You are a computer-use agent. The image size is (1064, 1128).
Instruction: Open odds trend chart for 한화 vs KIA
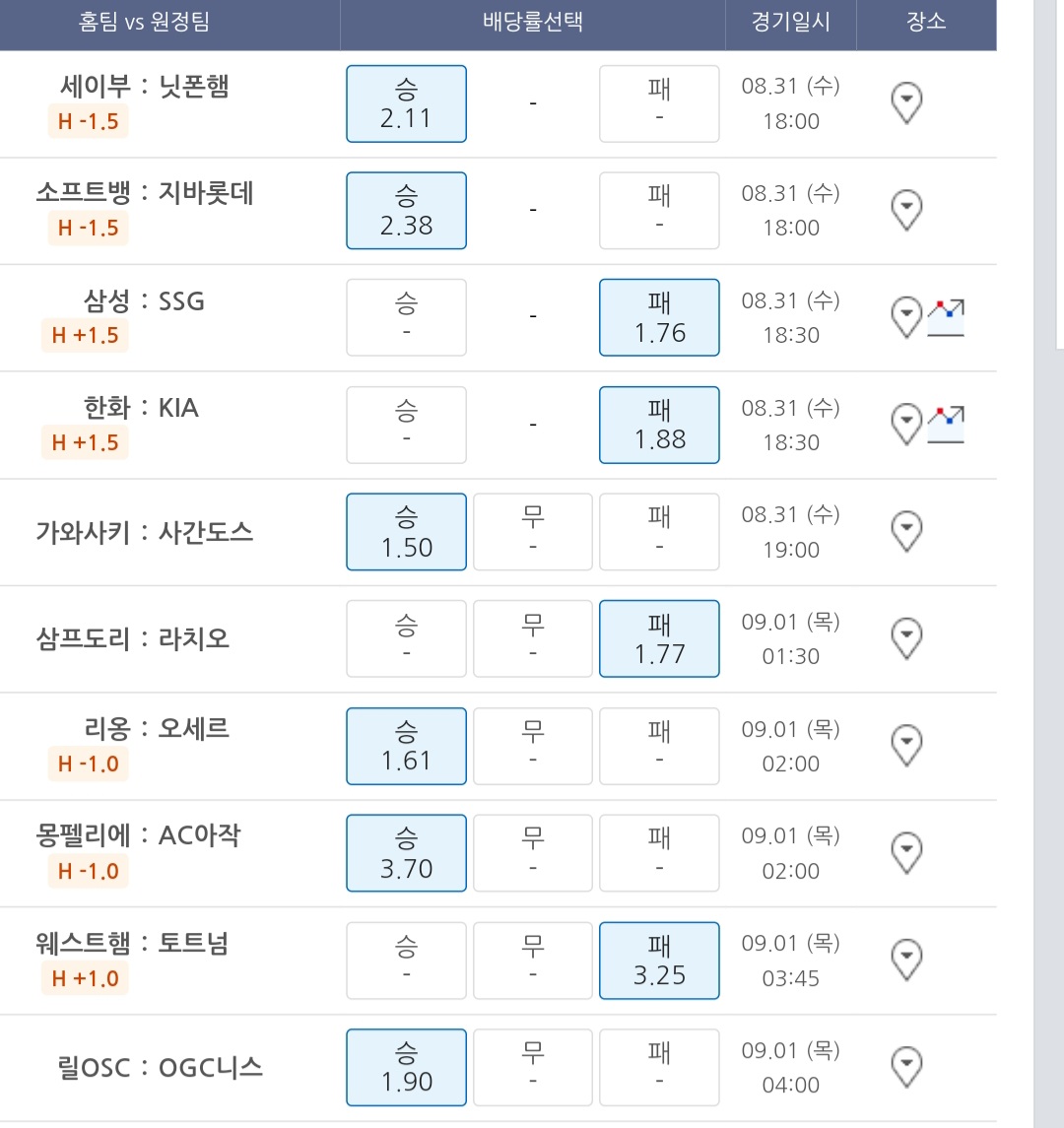click(x=946, y=425)
